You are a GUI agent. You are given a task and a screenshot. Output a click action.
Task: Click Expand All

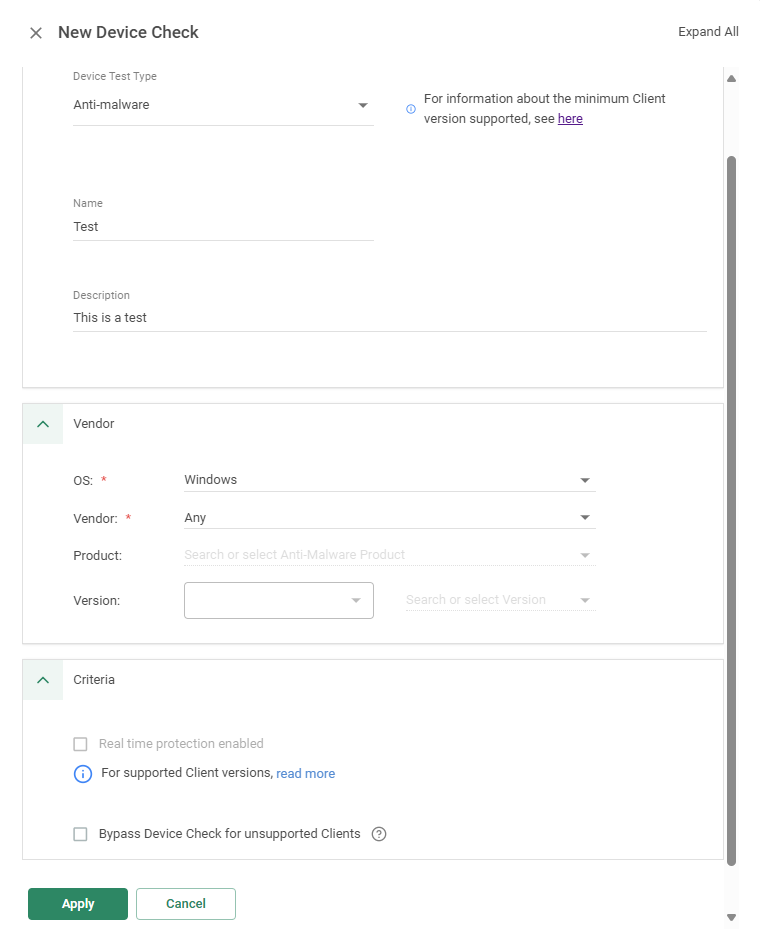coord(708,31)
